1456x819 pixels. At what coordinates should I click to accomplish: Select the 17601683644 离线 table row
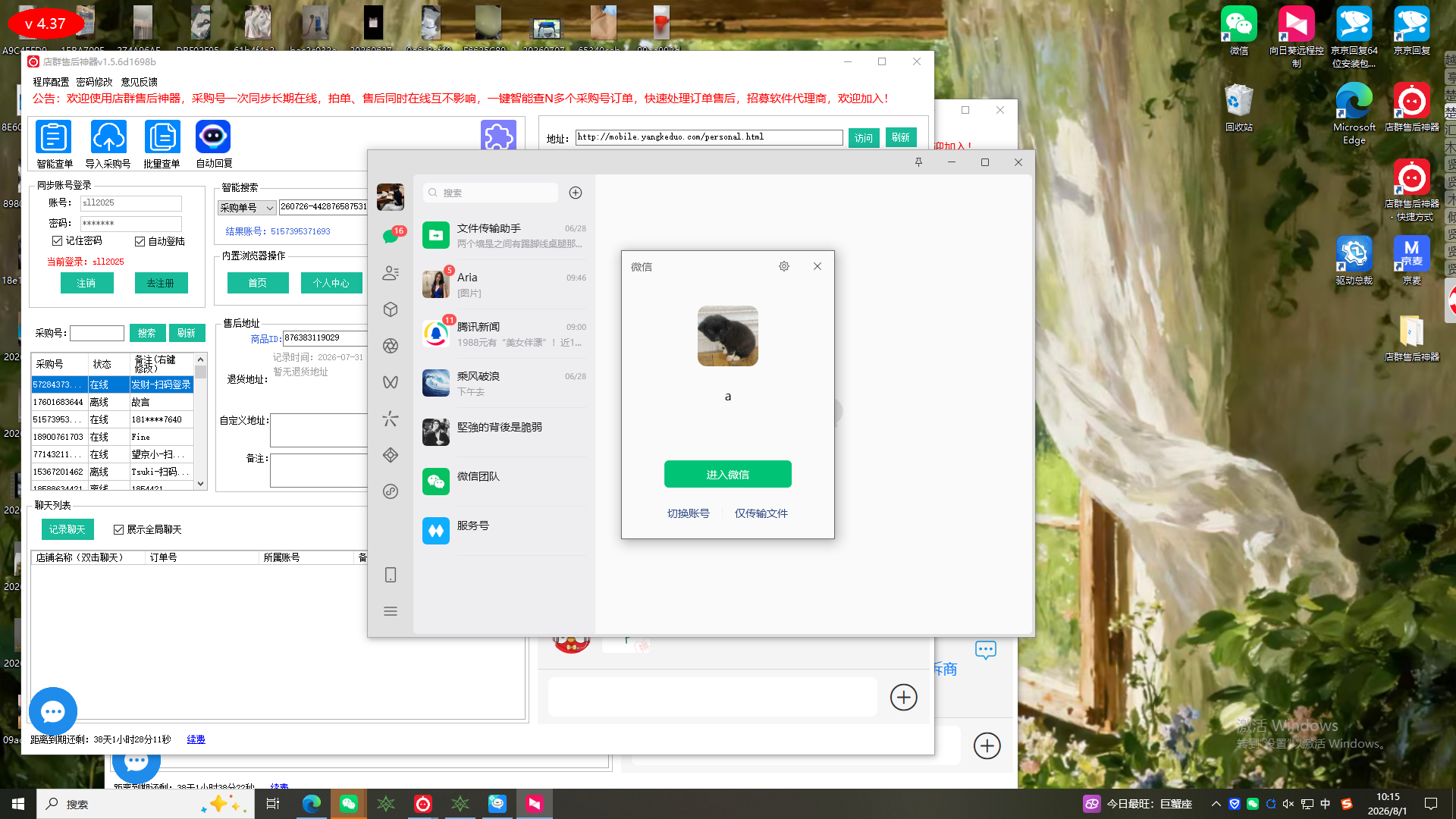pos(112,402)
